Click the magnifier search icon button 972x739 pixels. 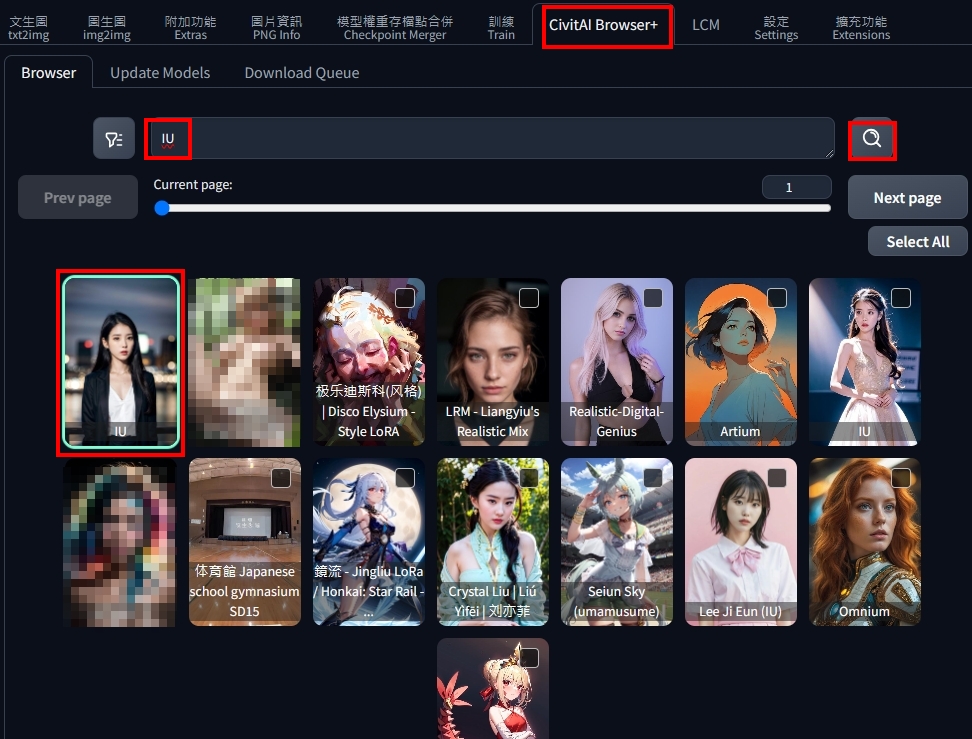872,139
